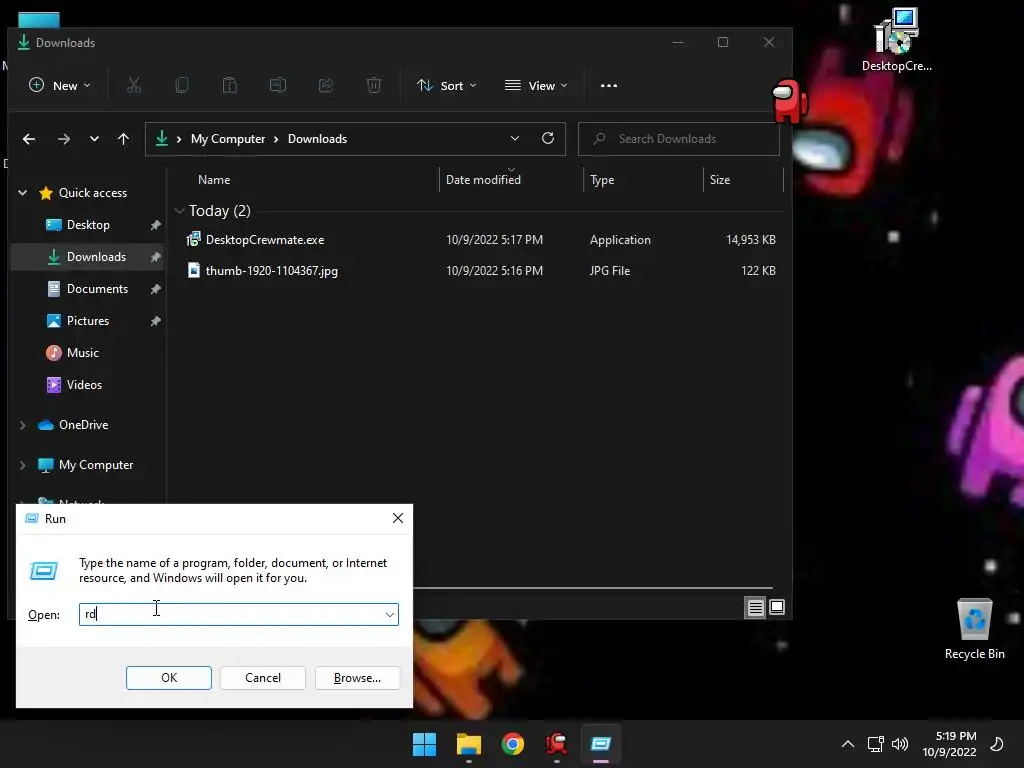This screenshot has height=768, width=1024.
Task: Click Browse... in the Run dialog
Action: pos(357,678)
